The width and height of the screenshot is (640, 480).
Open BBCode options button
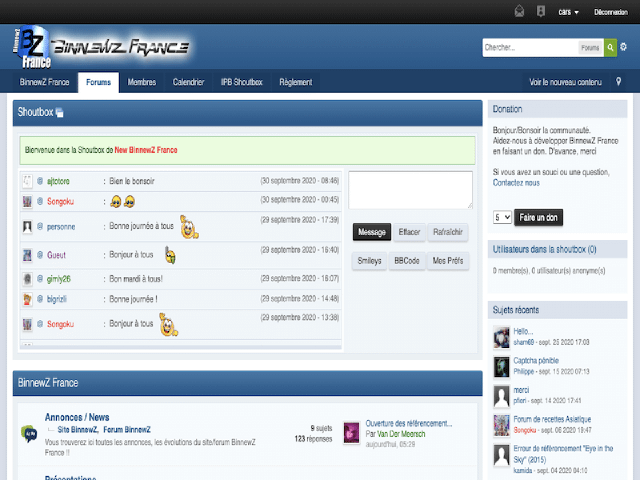[407, 261]
